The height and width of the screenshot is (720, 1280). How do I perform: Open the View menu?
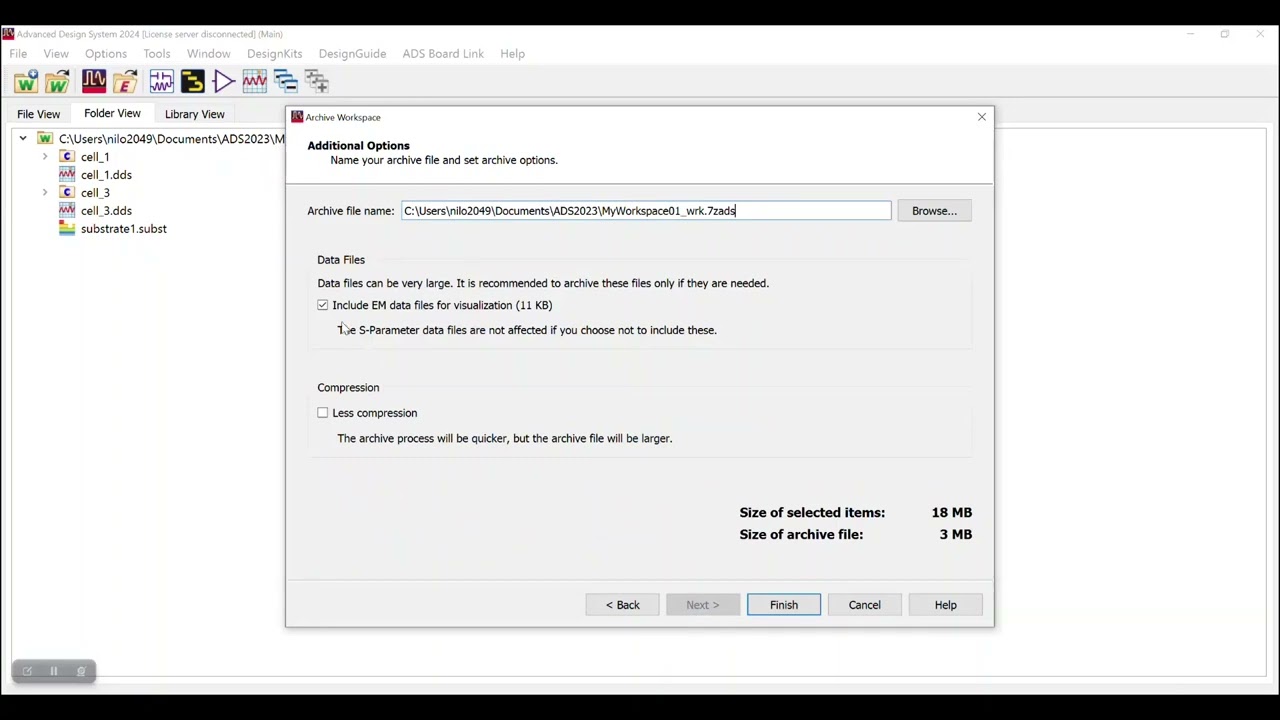point(56,54)
